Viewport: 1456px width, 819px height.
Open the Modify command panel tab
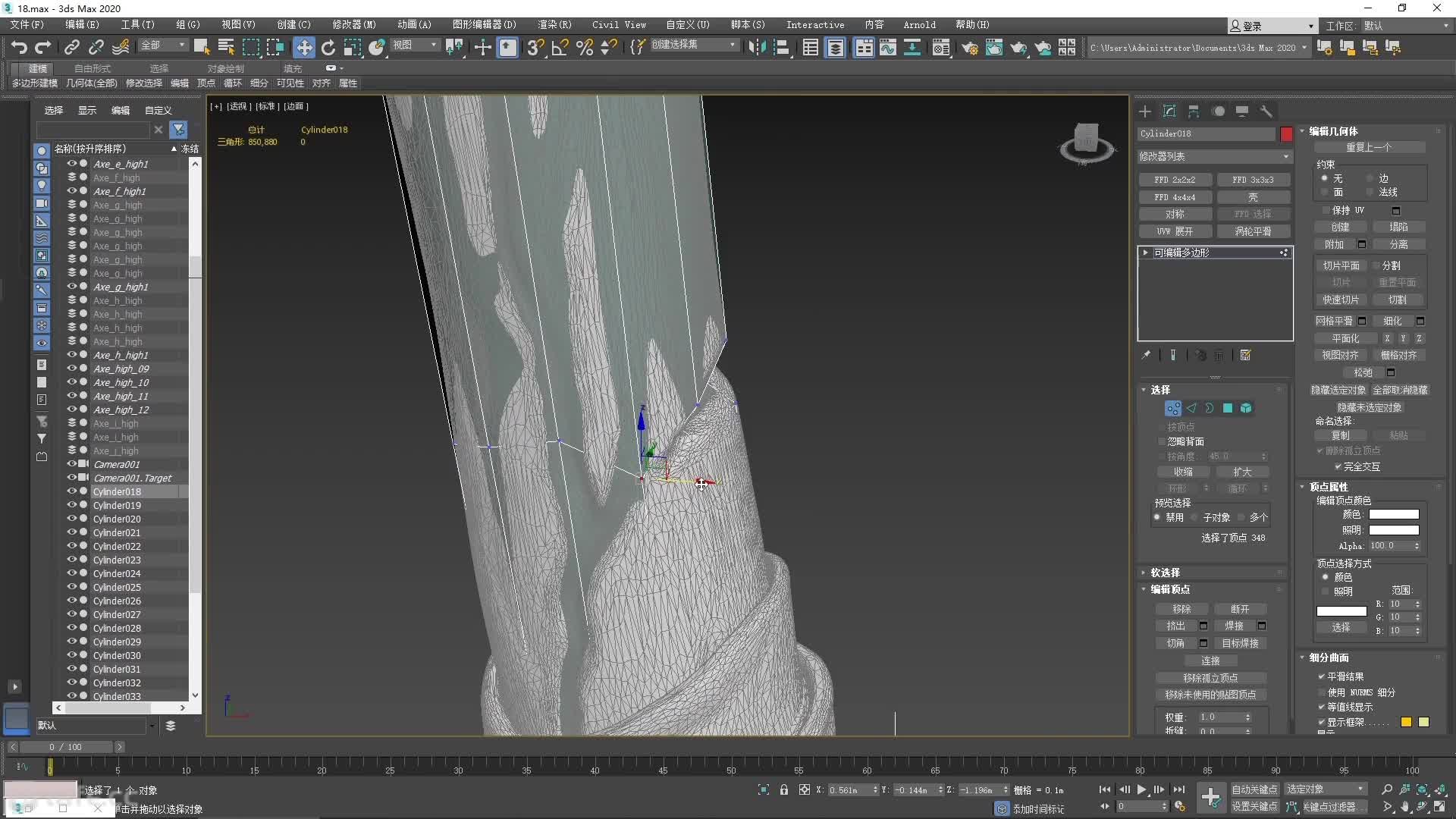pyautogui.click(x=1169, y=111)
